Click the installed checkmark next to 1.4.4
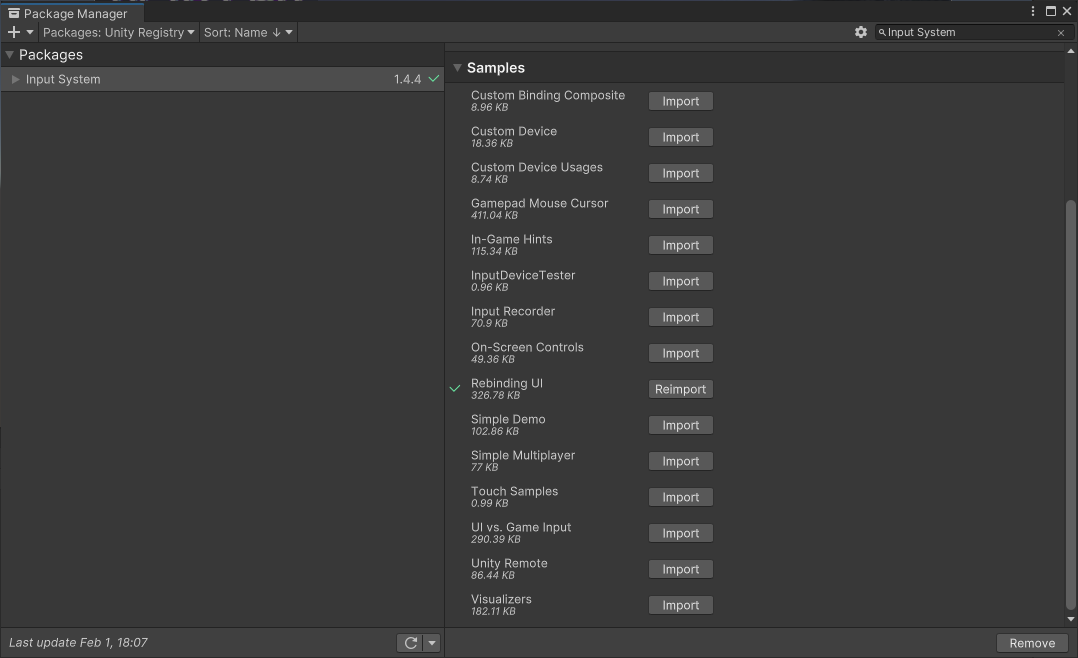Image resolution: width=1078 pixels, height=658 pixels. point(434,79)
